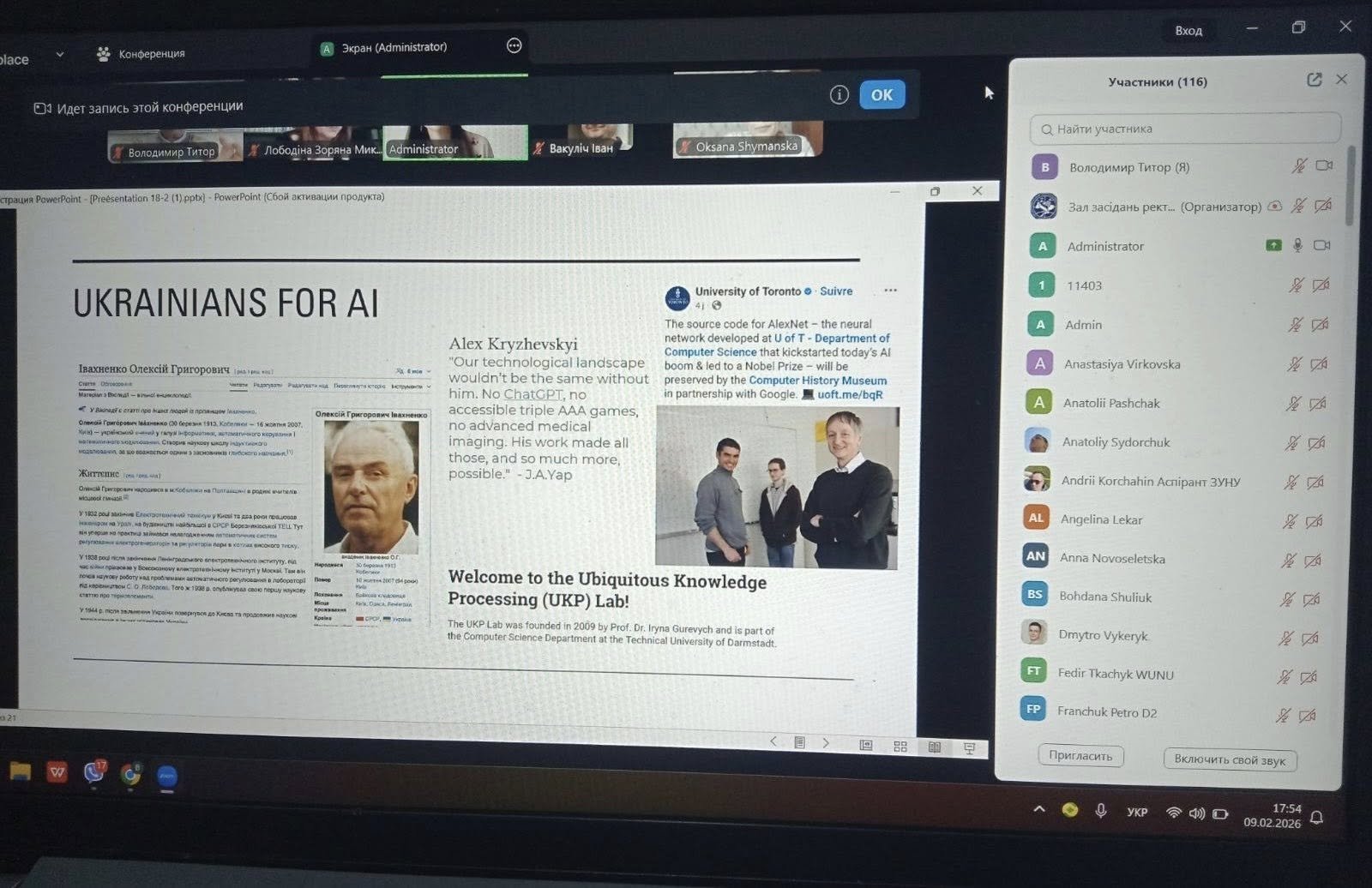
Task: Toggle the microphone icon next to Administrator
Action: pyautogui.click(x=1297, y=246)
